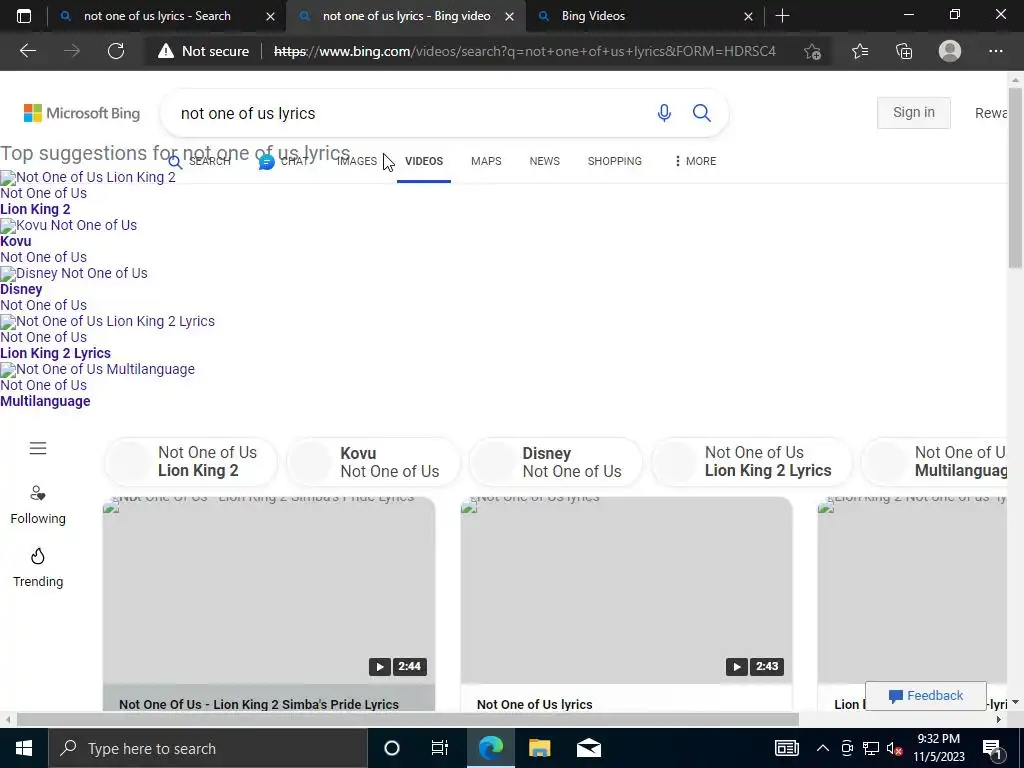
Task: Open Cortana circle icon in taskbar
Action: pyautogui.click(x=392, y=748)
